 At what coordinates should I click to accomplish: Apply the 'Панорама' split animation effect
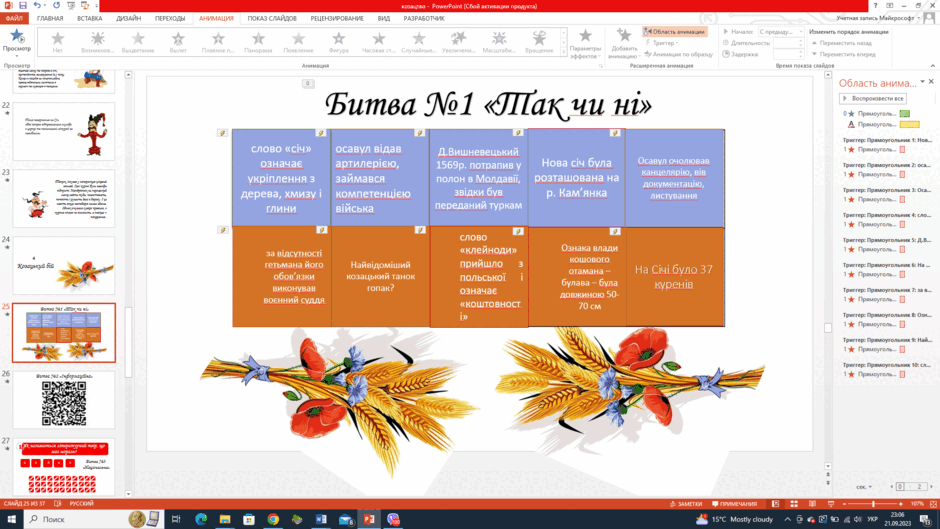(258, 43)
